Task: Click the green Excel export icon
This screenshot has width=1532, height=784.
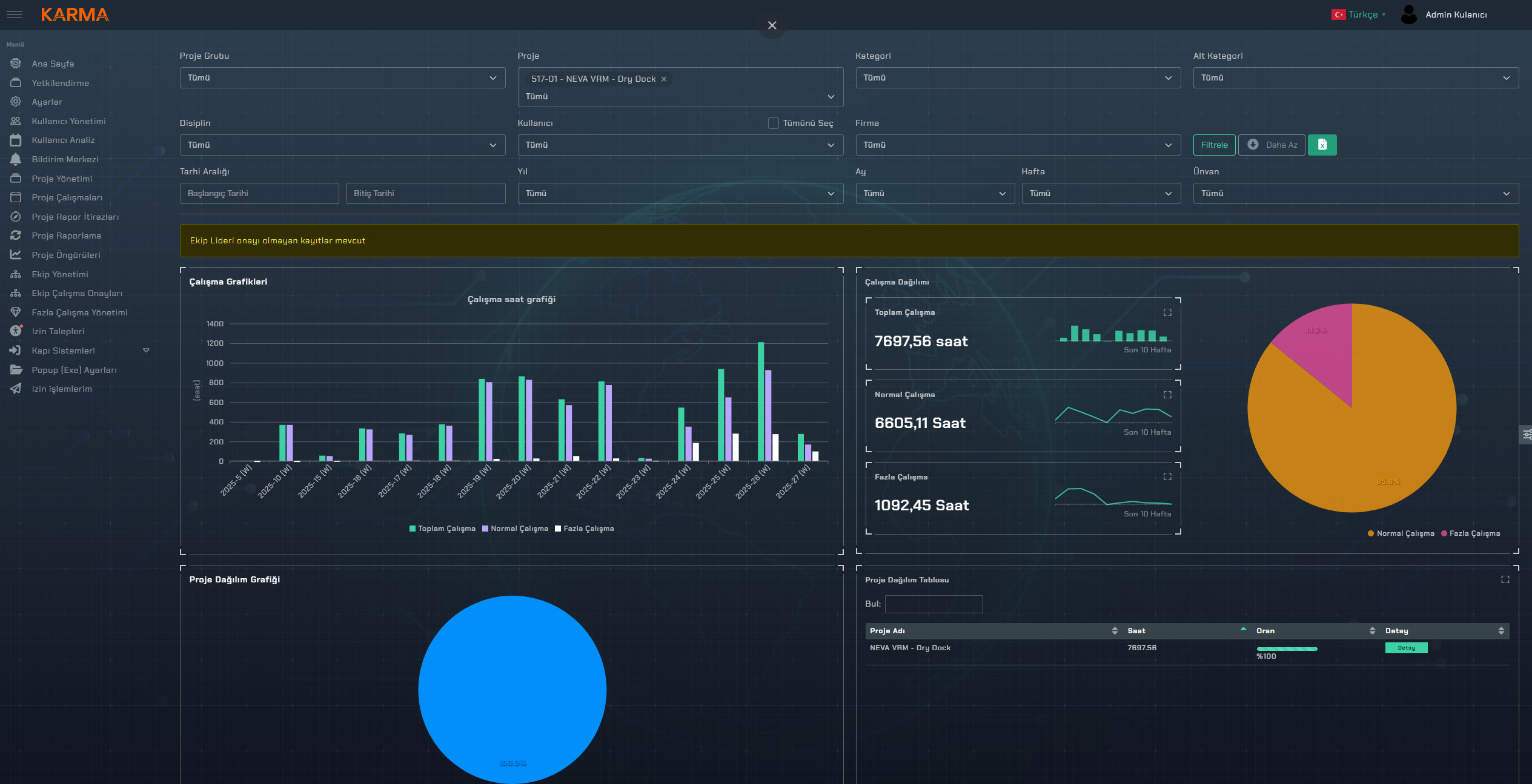Action: click(1322, 145)
